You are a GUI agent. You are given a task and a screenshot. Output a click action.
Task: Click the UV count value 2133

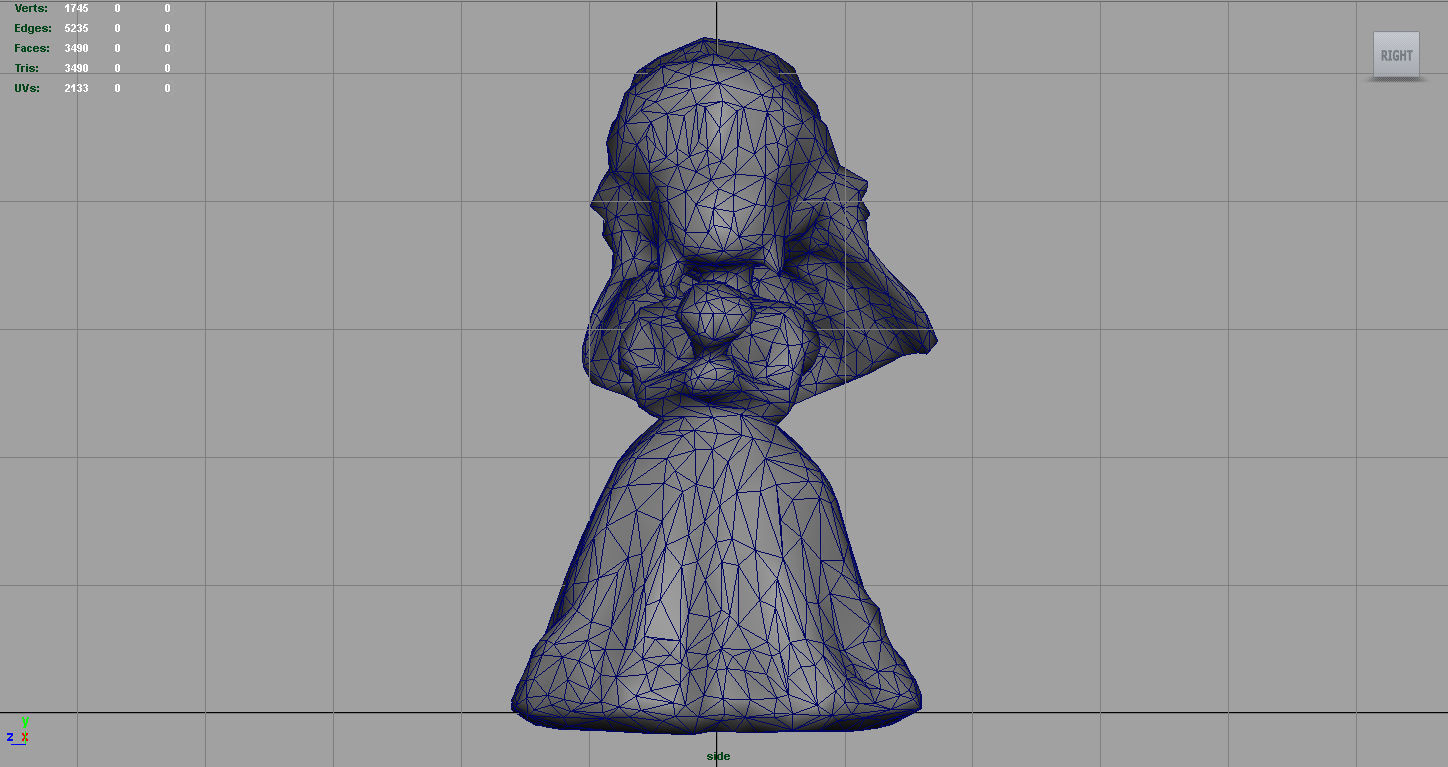pyautogui.click(x=76, y=88)
